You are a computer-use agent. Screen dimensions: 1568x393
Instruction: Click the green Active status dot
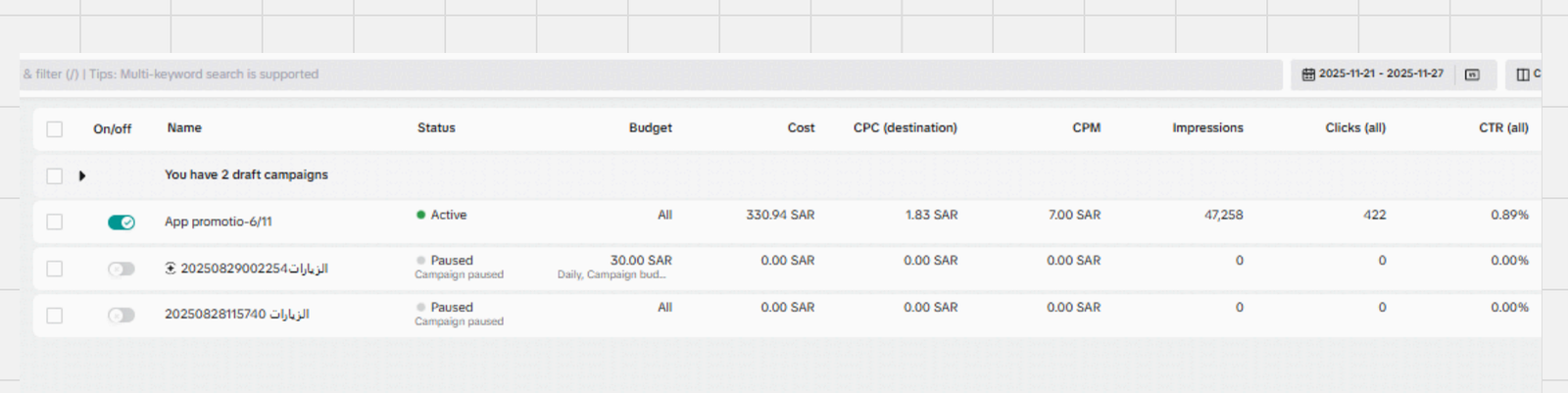(x=421, y=215)
